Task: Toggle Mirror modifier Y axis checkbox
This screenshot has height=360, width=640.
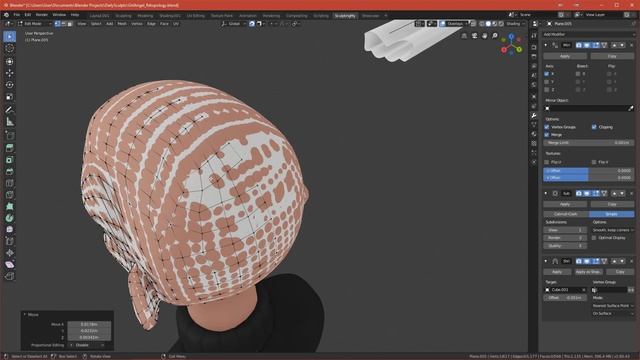Action: click(x=547, y=82)
